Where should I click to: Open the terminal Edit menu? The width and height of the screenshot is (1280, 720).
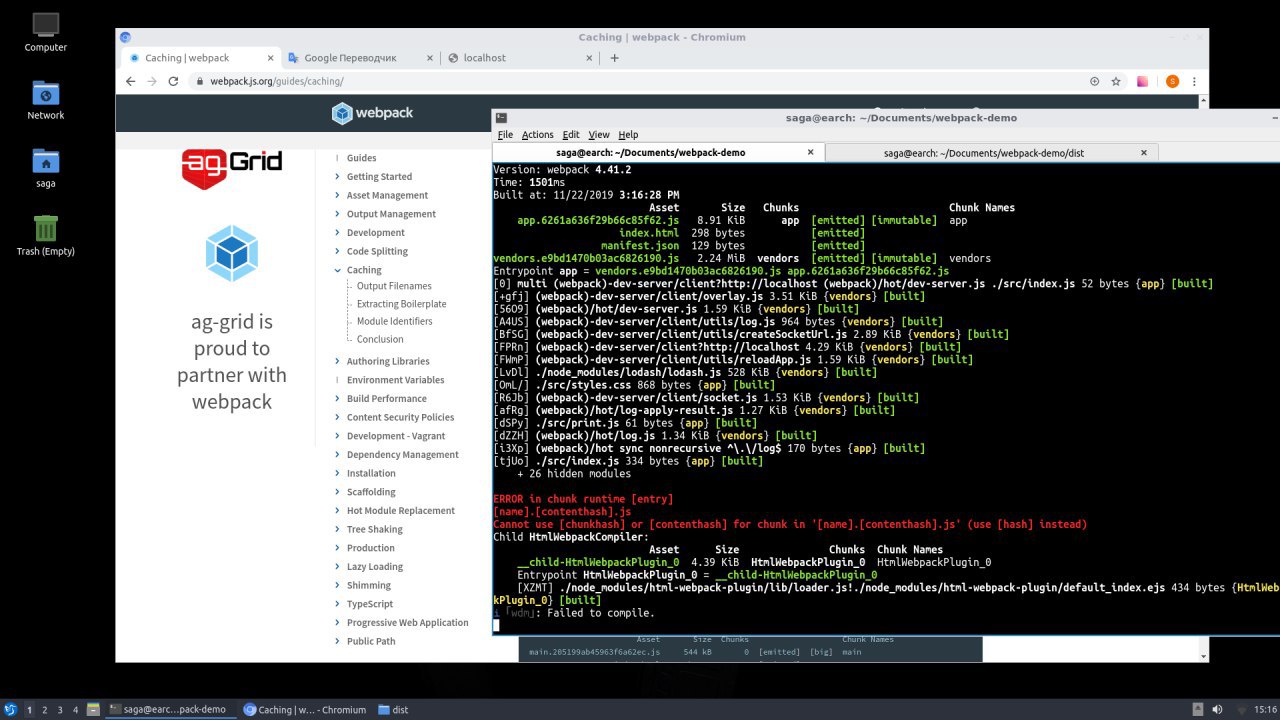click(x=571, y=135)
